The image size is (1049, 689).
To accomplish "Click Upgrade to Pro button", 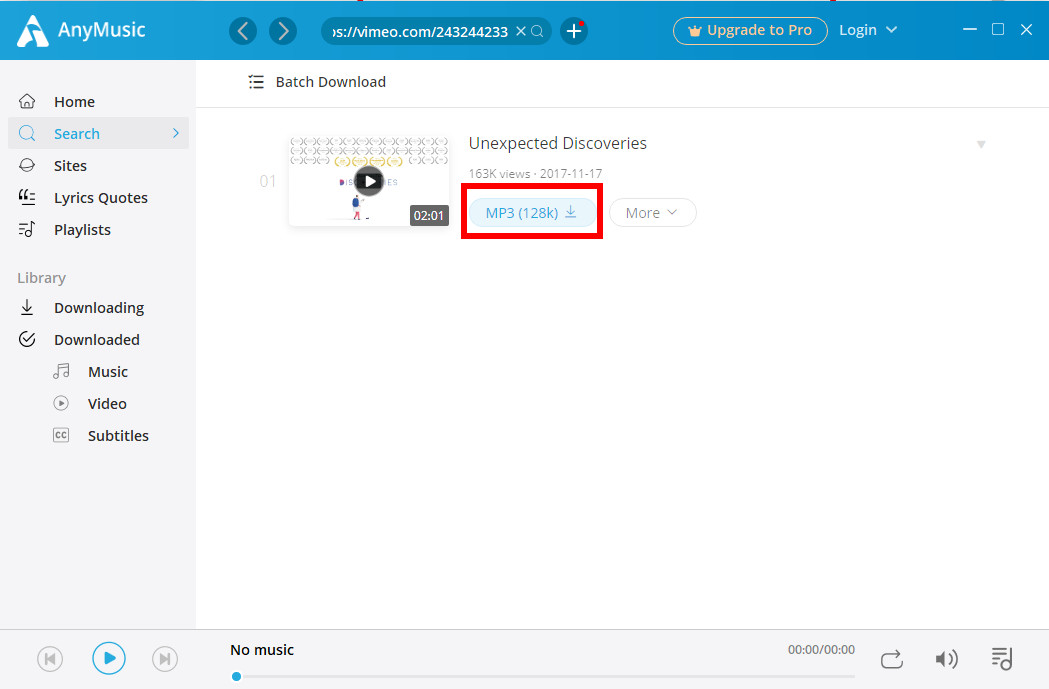I will tap(750, 31).
